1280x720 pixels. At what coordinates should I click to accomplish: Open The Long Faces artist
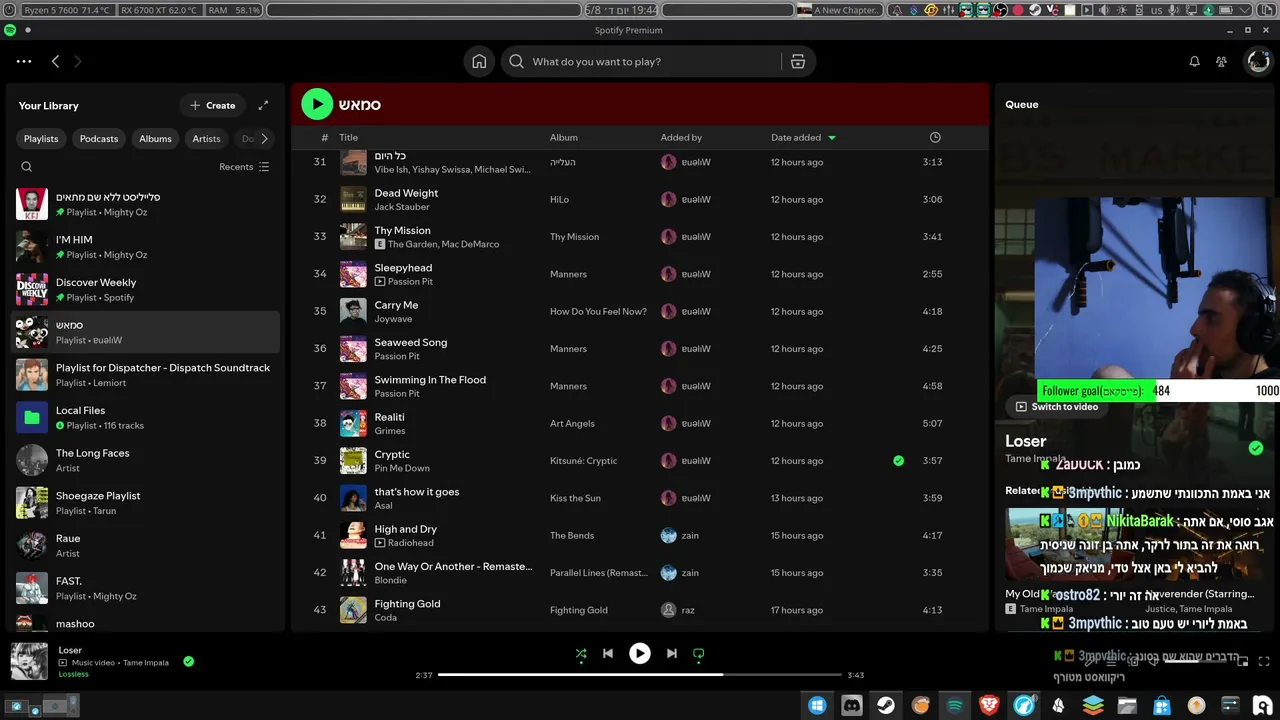(x=146, y=460)
